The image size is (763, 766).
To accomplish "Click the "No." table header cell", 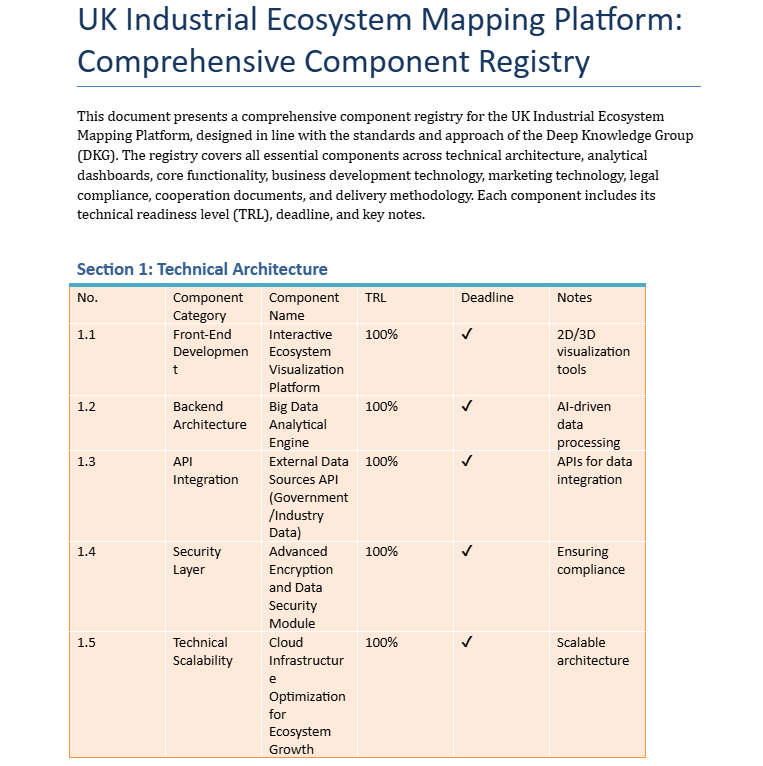I will pyautogui.click(x=87, y=298).
